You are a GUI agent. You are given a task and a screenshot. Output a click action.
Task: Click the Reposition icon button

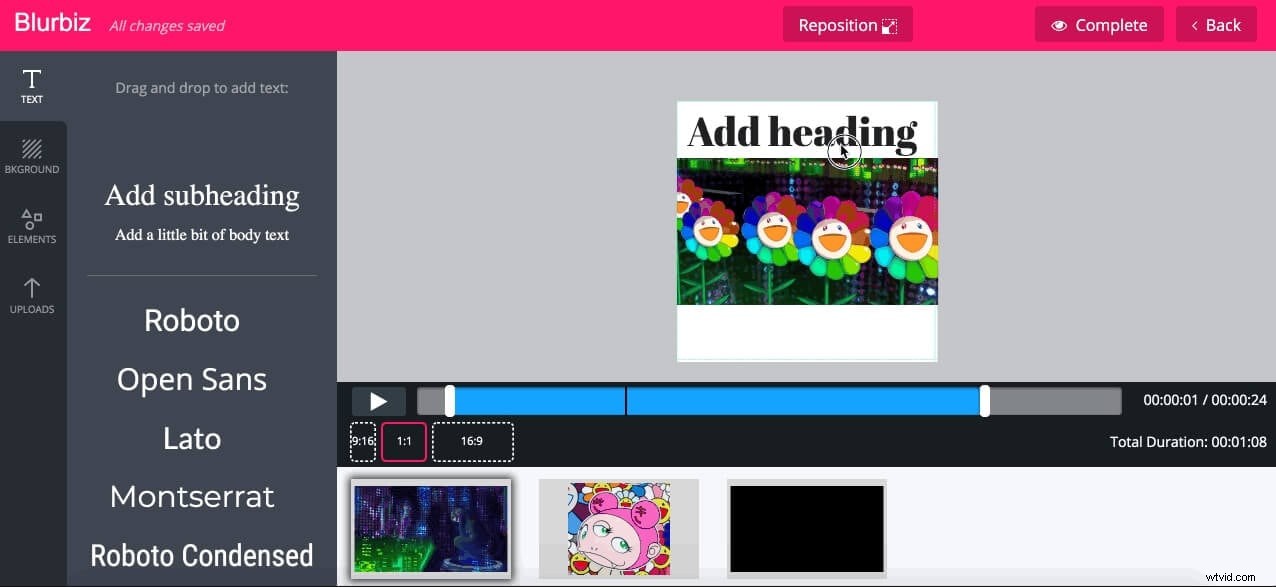pos(888,24)
